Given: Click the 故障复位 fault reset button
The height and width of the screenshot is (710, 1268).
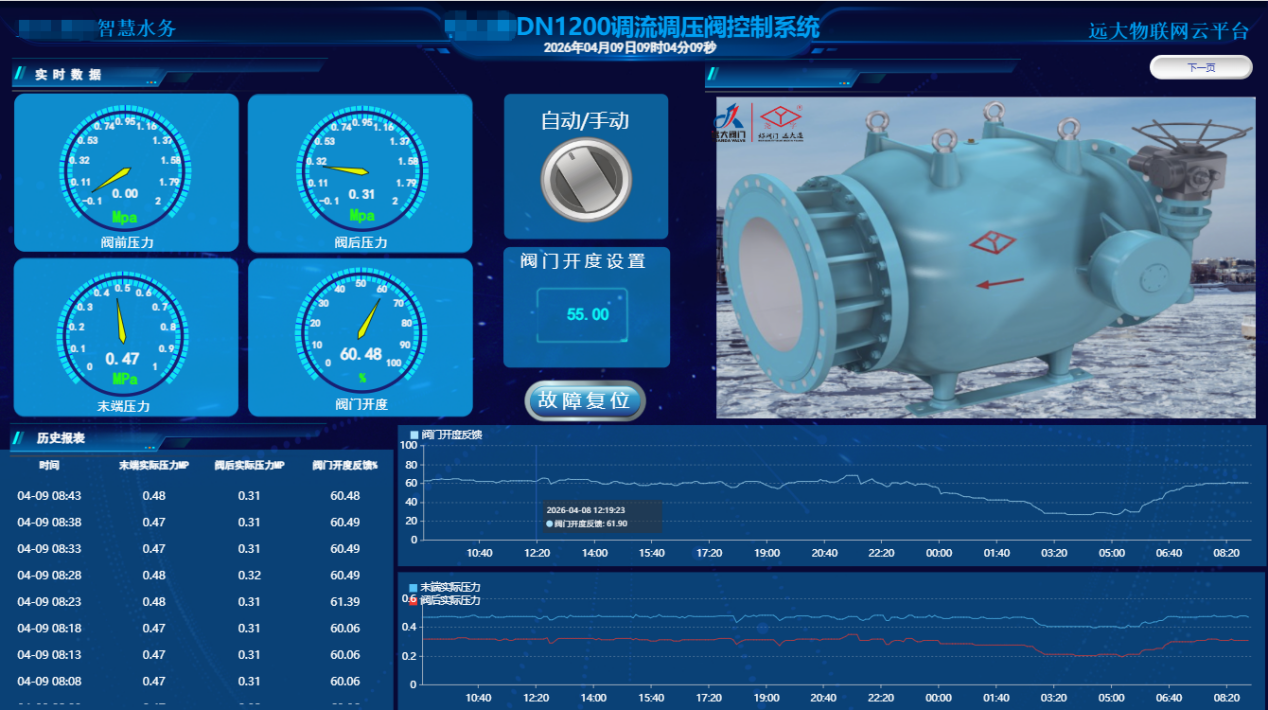Looking at the screenshot, I should [x=585, y=400].
